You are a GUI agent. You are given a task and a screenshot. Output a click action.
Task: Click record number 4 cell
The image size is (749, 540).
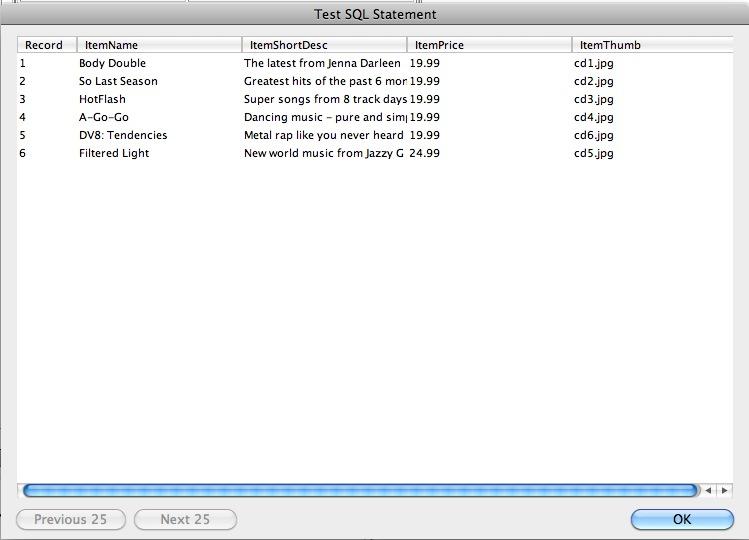[x=22, y=118]
